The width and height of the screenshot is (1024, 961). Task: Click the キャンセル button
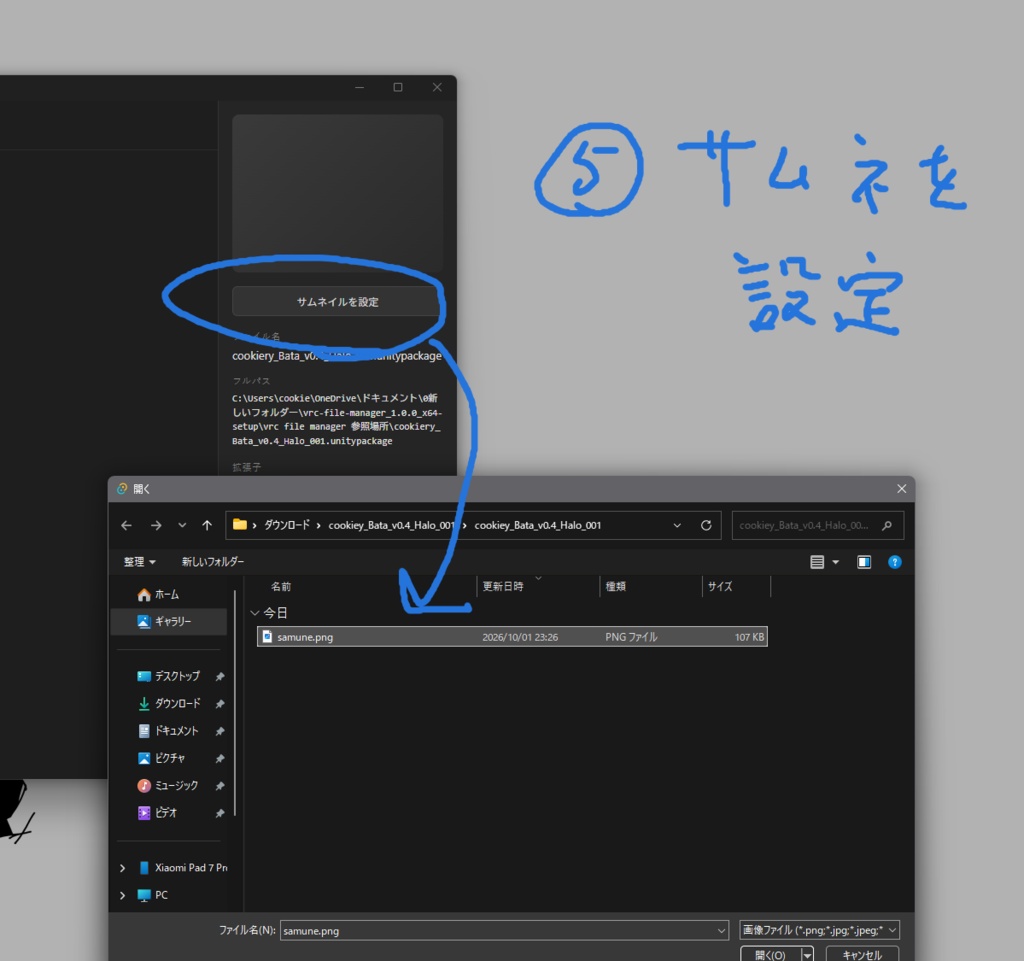(862, 954)
